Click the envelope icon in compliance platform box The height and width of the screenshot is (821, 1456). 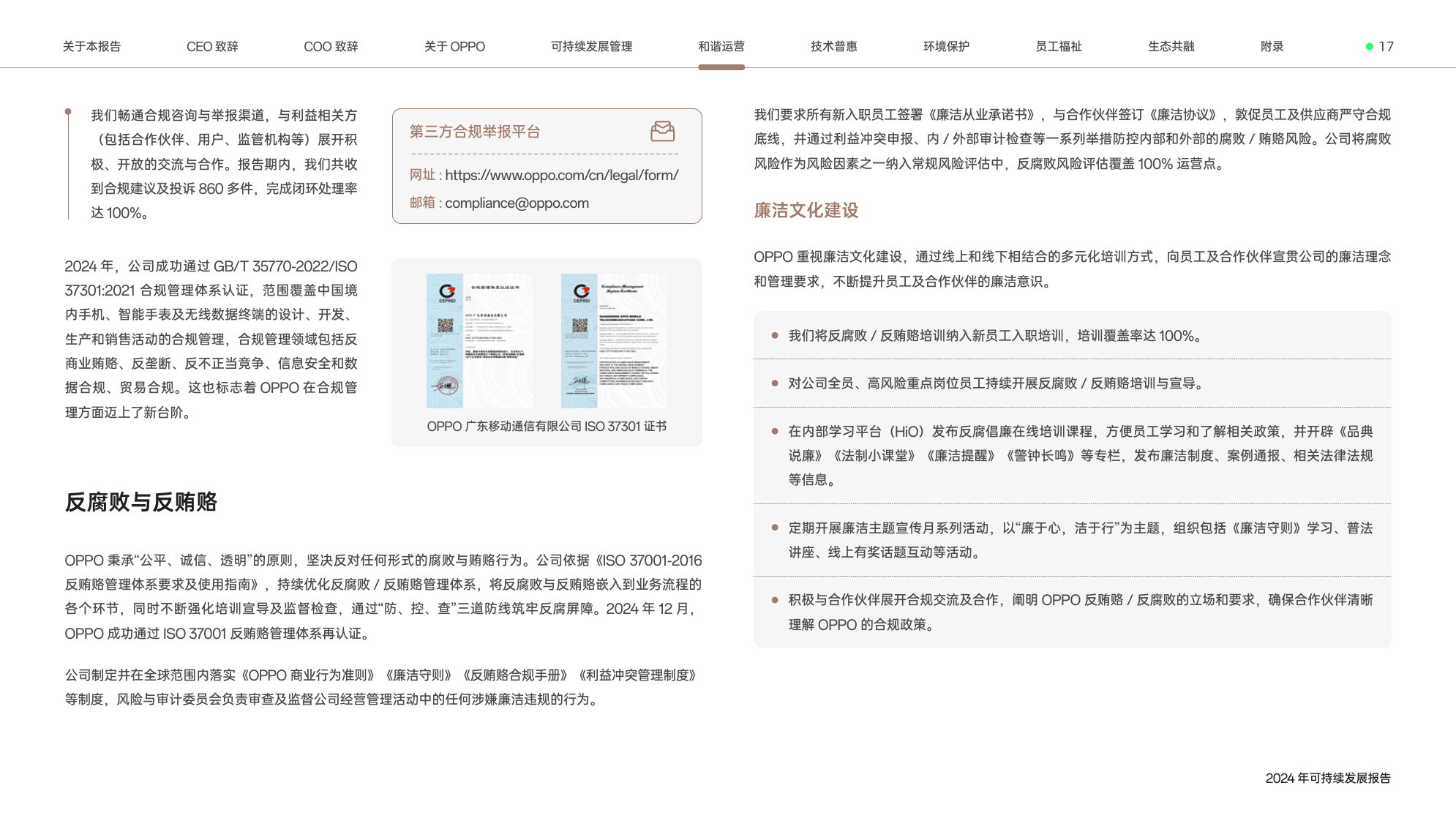point(663,132)
